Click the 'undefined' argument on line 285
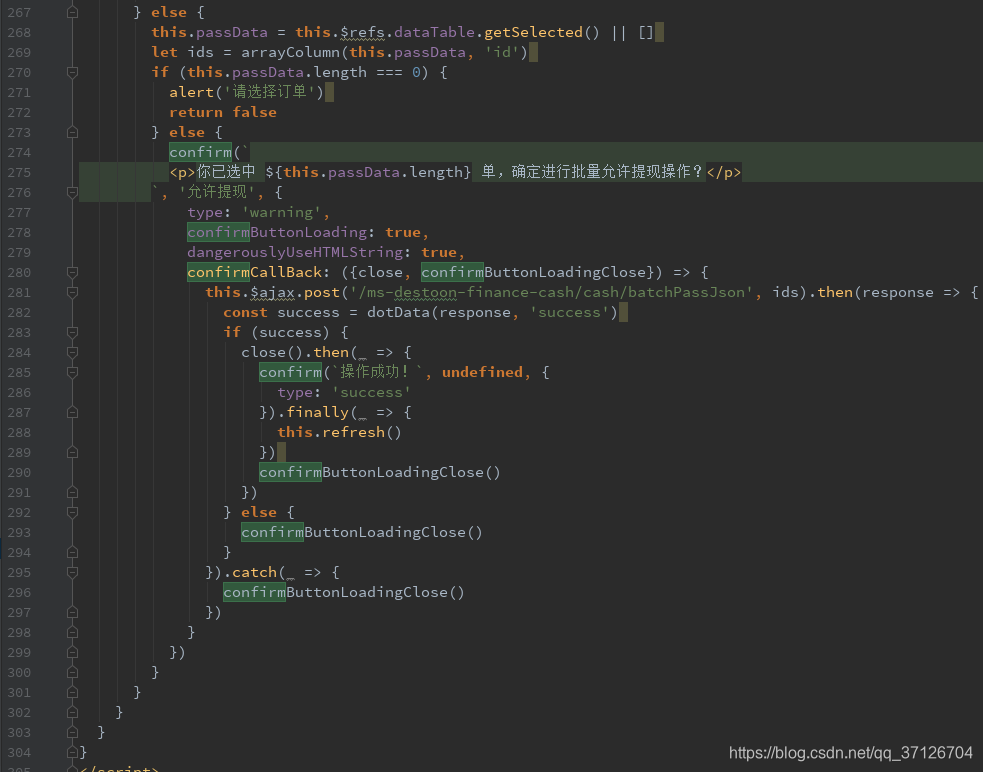Viewport: 983px width, 772px height. click(482, 373)
